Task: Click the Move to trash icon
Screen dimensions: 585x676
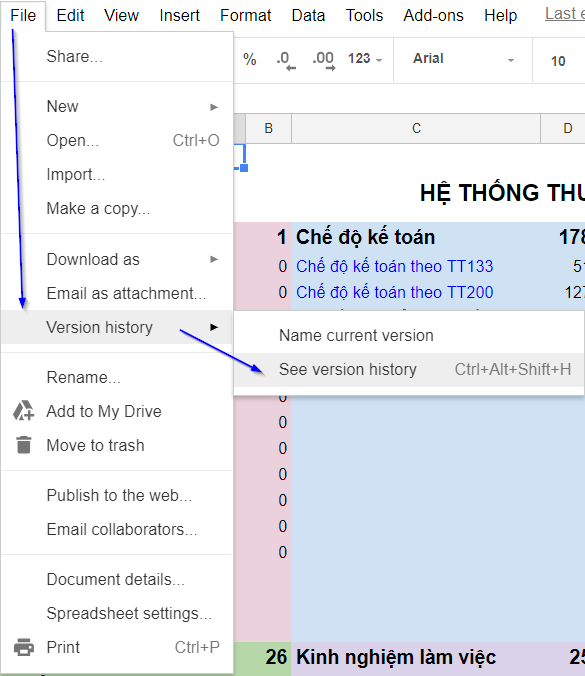Action: pos(24,445)
